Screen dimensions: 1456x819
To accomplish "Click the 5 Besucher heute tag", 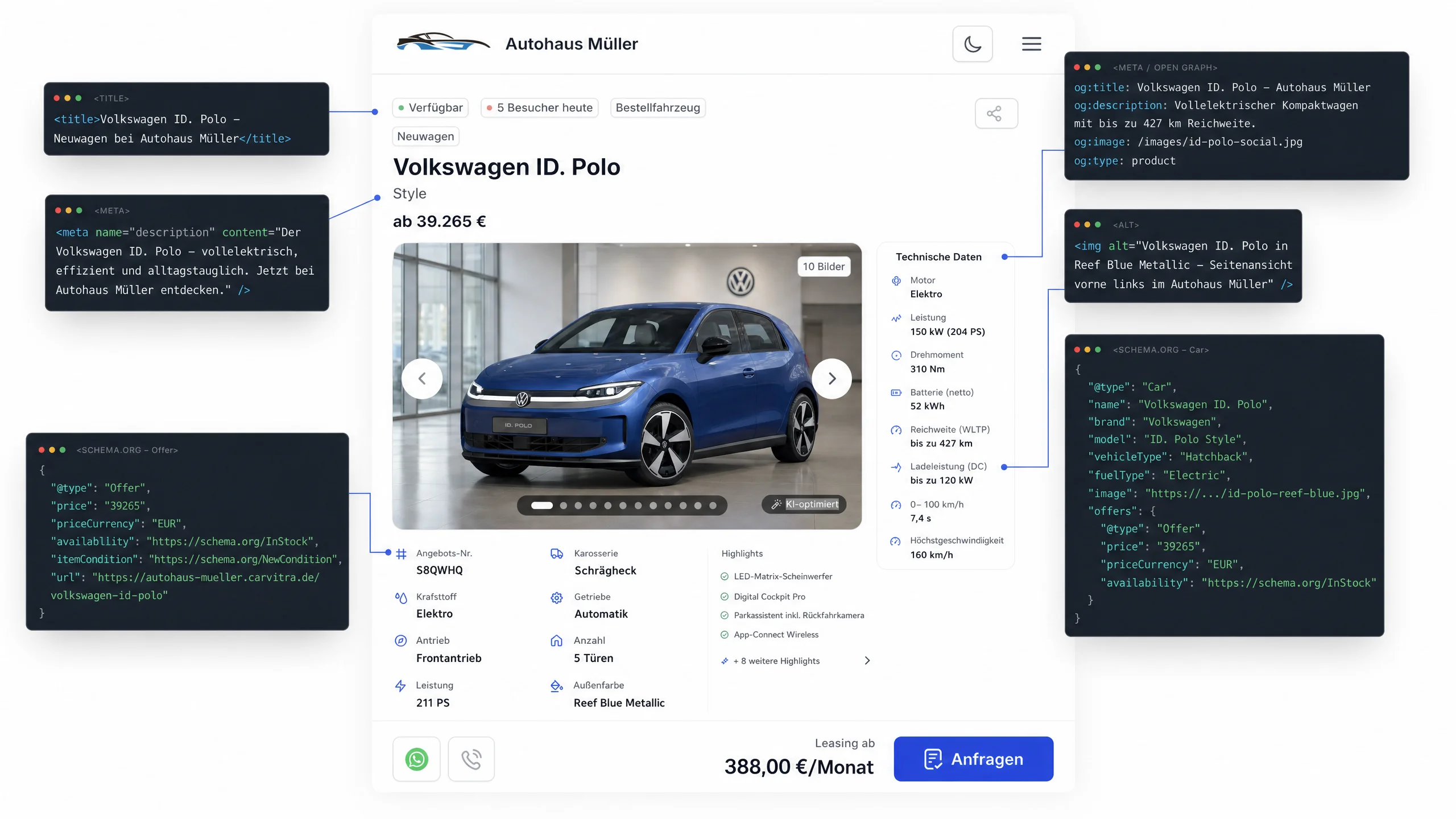I will tap(539, 108).
